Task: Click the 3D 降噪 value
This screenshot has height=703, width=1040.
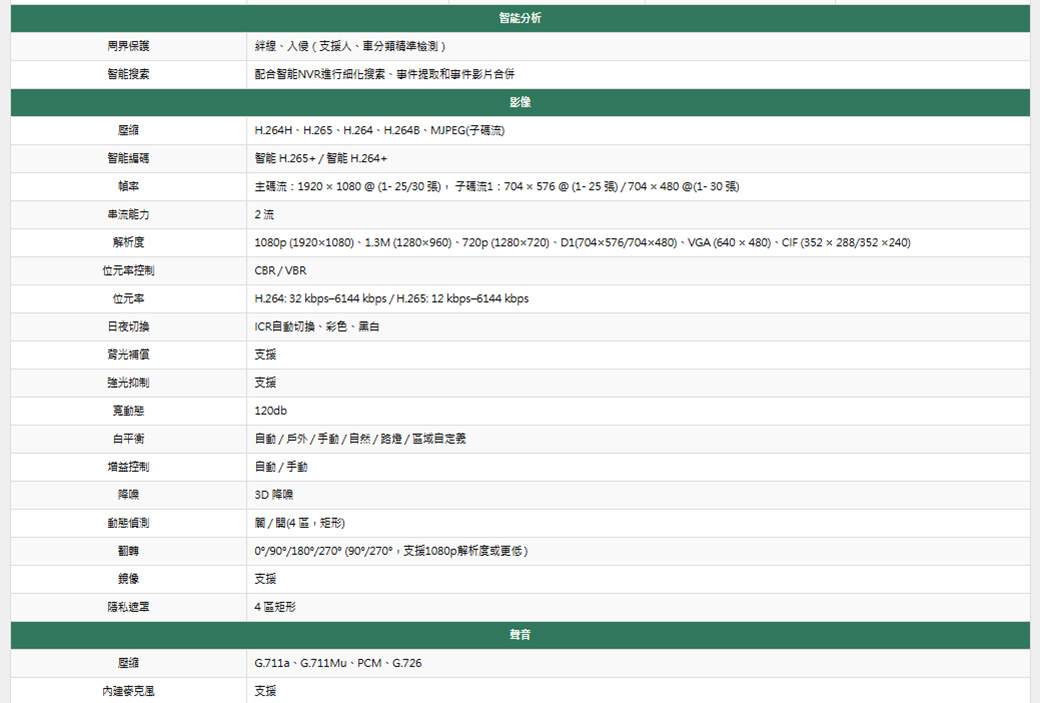Action: (x=274, y=495)
